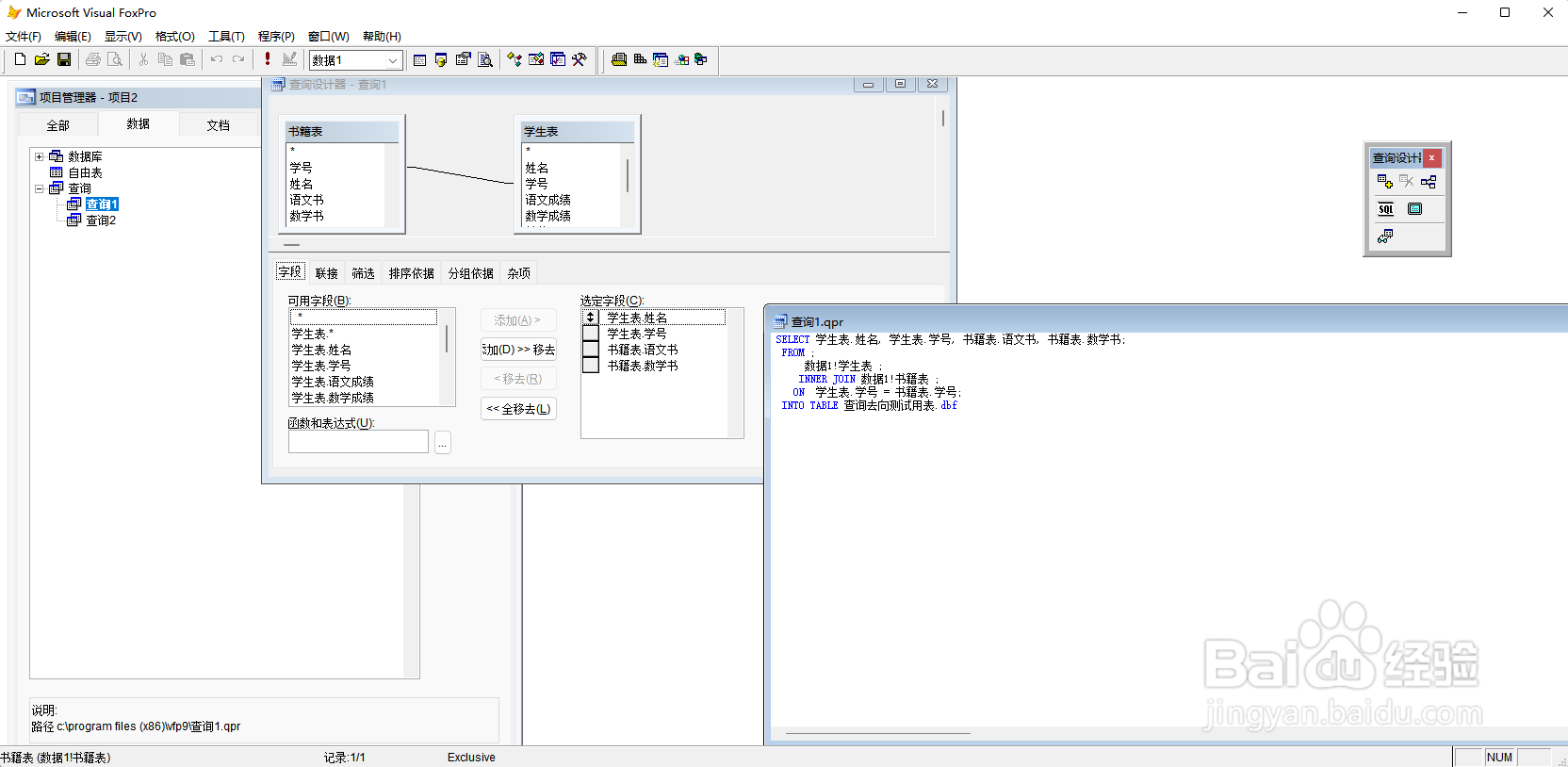Switch to the 文档 tab in Project Manager
This screenshot has width=1568, height=767.
219,125
